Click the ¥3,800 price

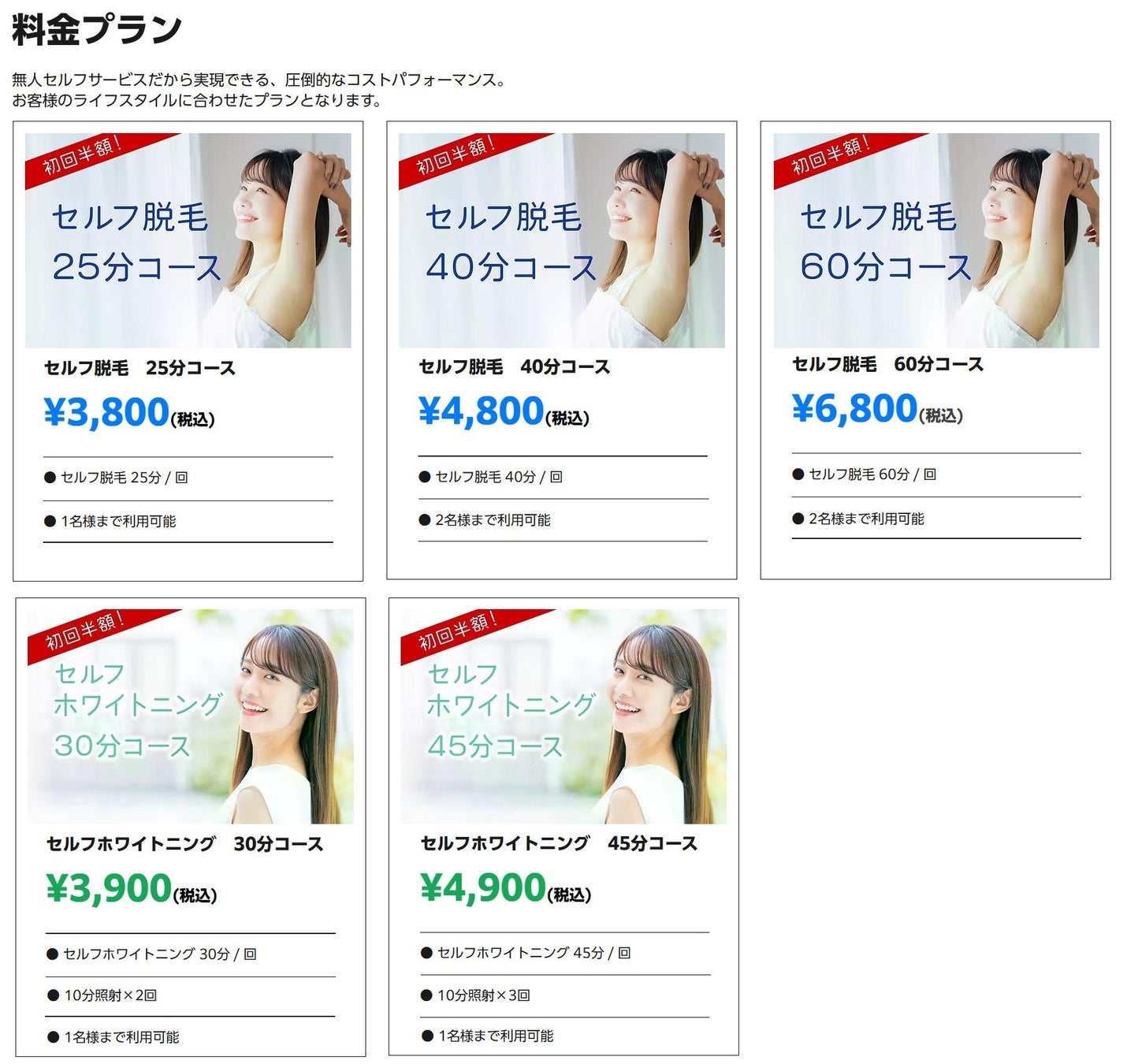tap(129, 413)
